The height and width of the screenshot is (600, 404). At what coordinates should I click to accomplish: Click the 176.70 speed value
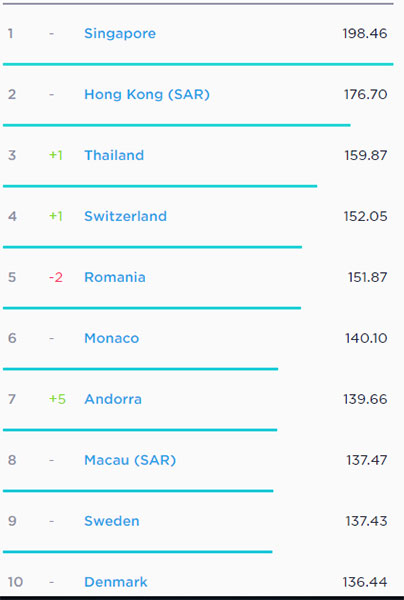tap(365, 95)
